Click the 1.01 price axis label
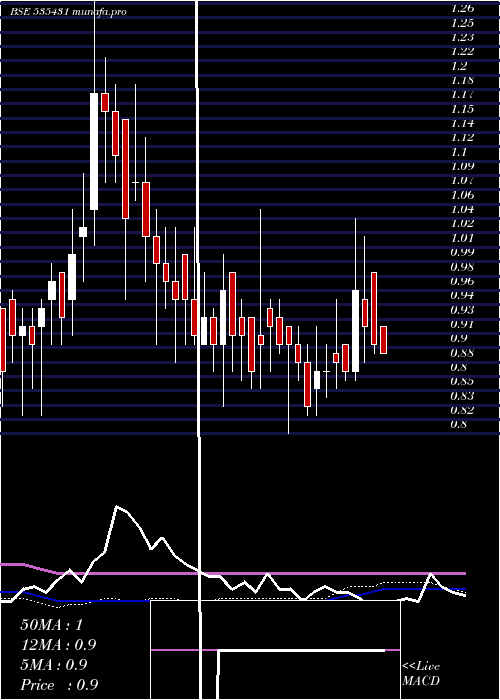500x700 pixels. click(x=462, y=238)
